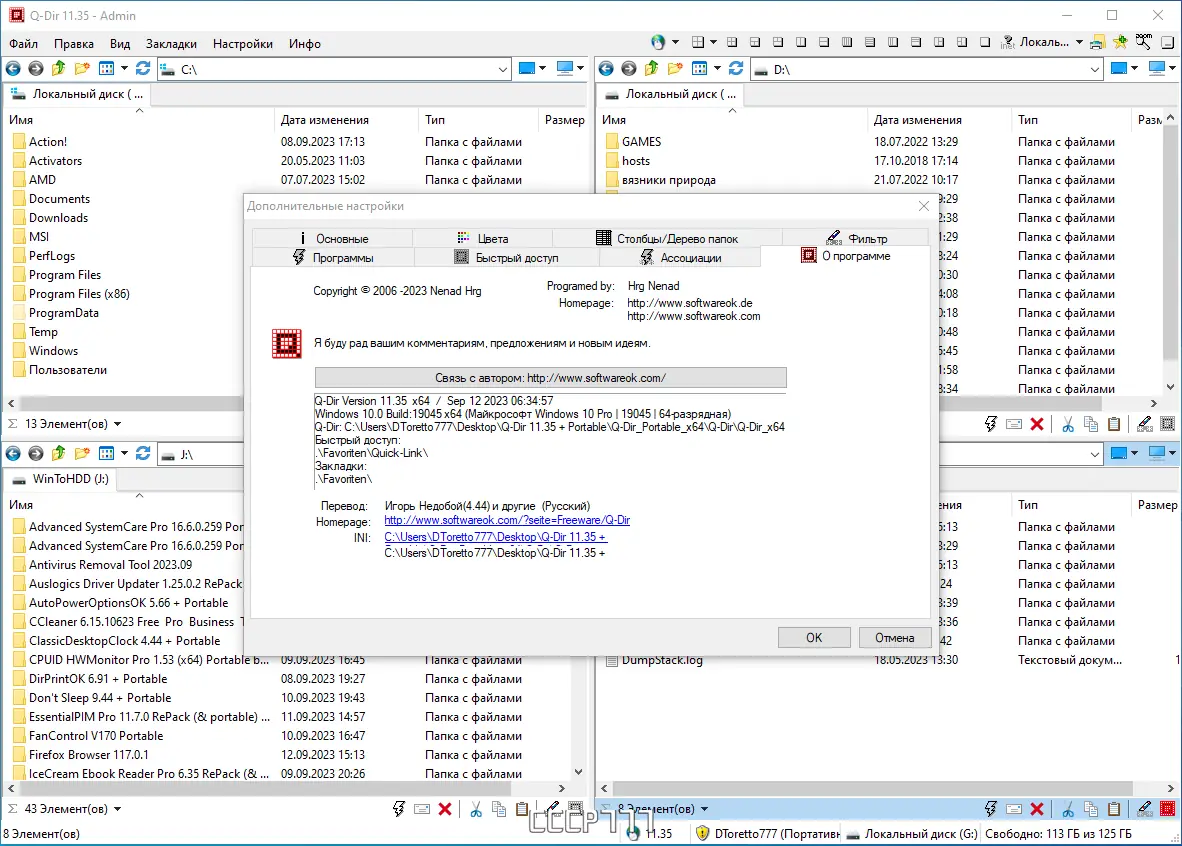
Task: Create a new folder in the C:\ pane
Action: (x=82, y=69)
